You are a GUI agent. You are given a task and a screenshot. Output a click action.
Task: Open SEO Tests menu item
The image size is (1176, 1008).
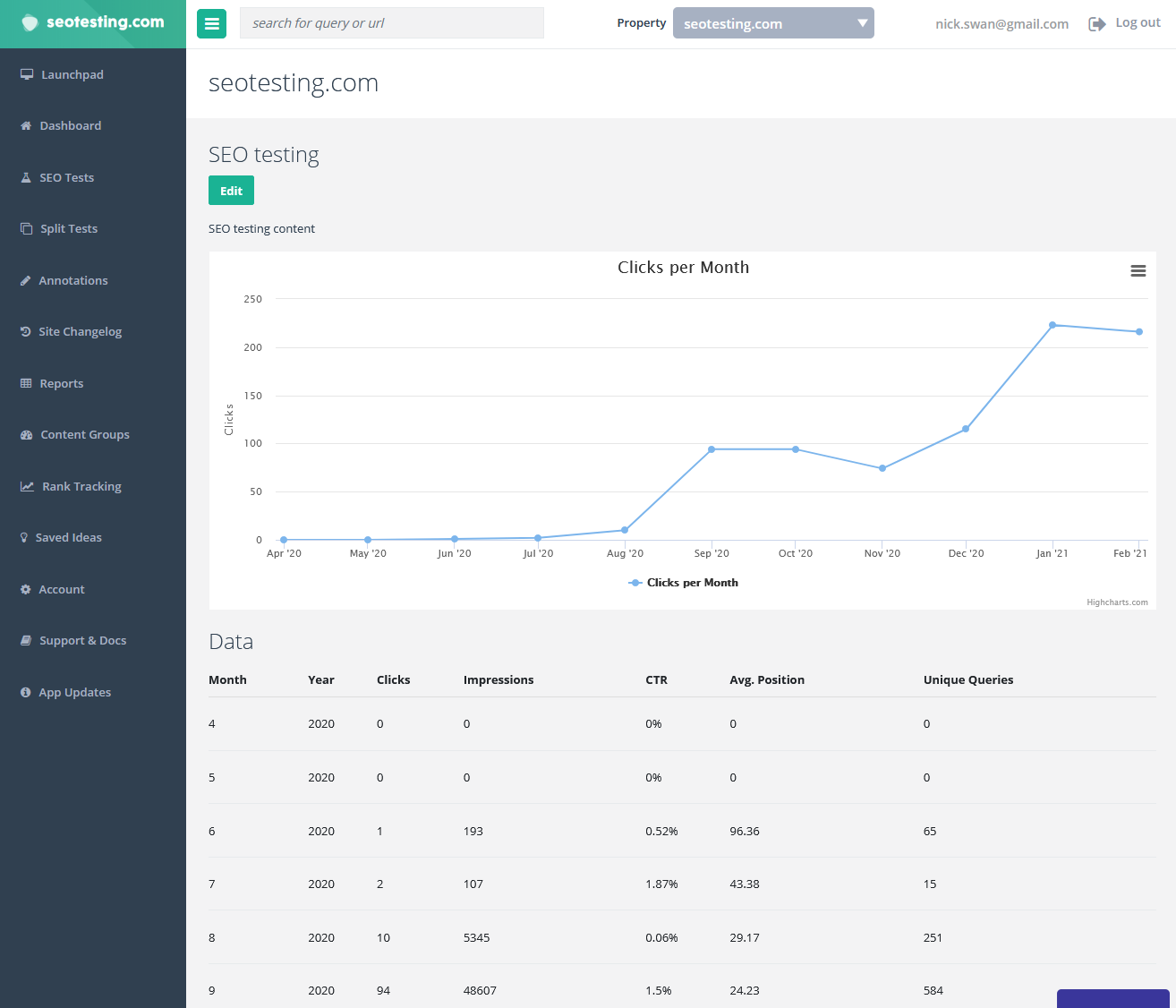point(67,177)
